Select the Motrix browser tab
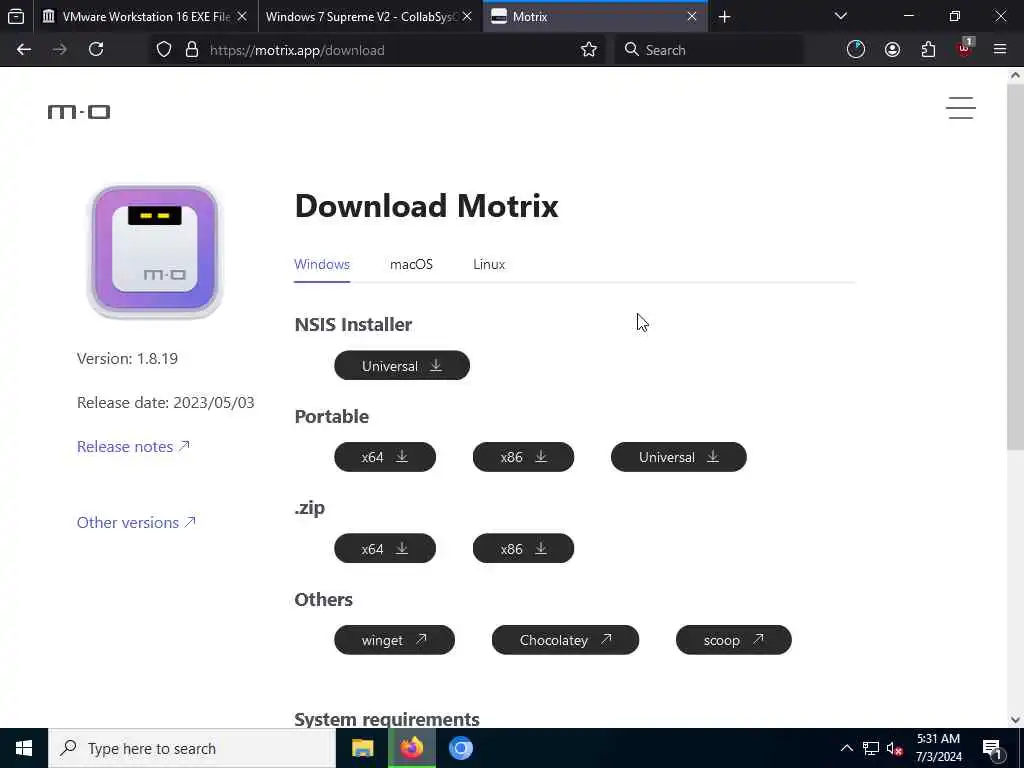This screenshot has height=768, width=1024. 595,16
